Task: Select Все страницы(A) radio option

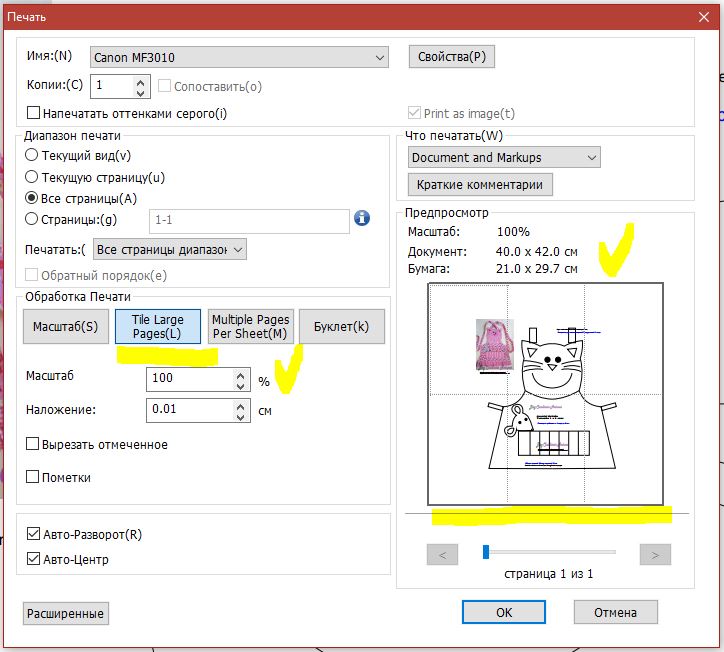Action: (x=31, y=198)
